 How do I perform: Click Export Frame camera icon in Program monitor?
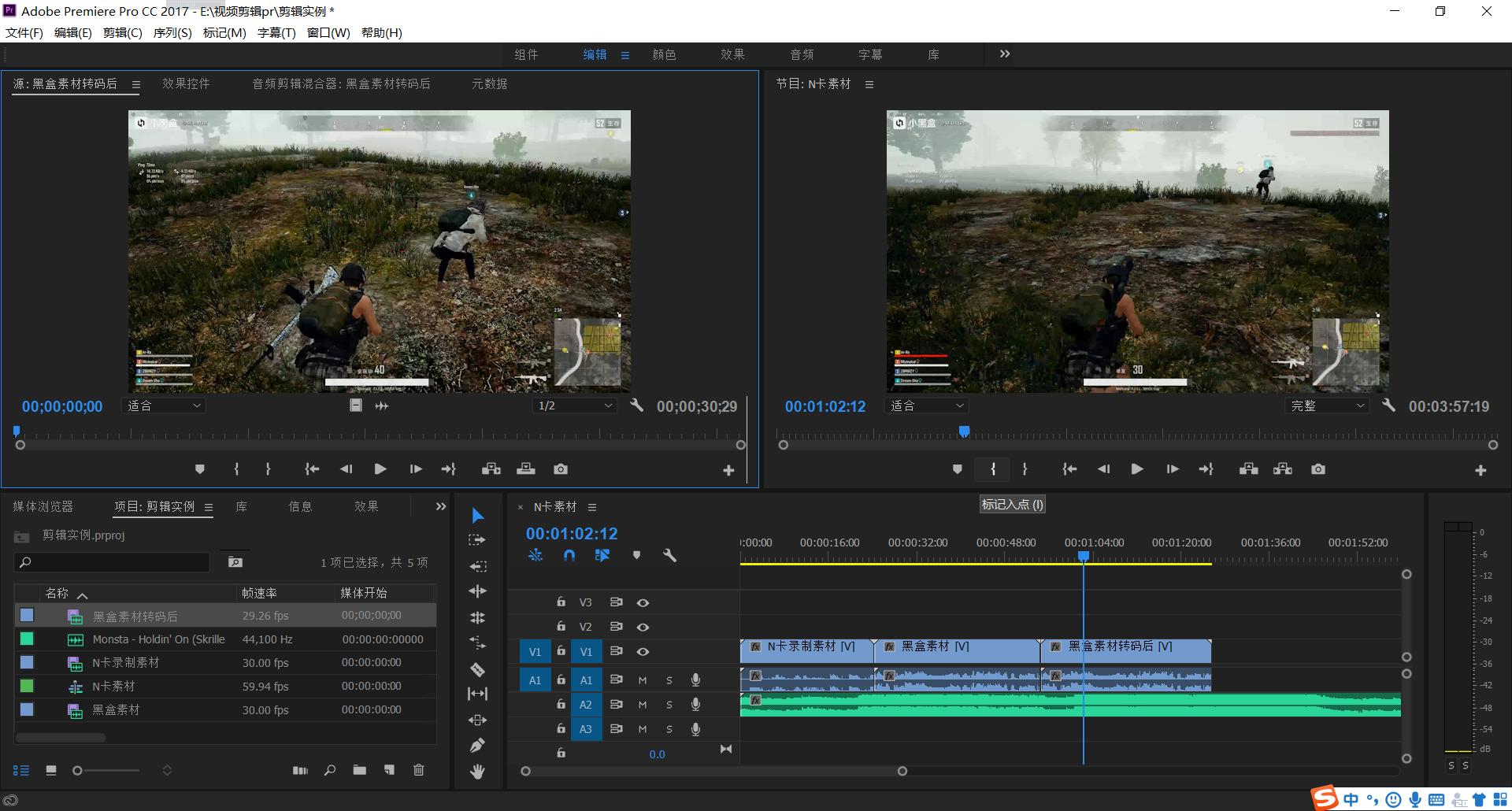tap(1317, 469)
